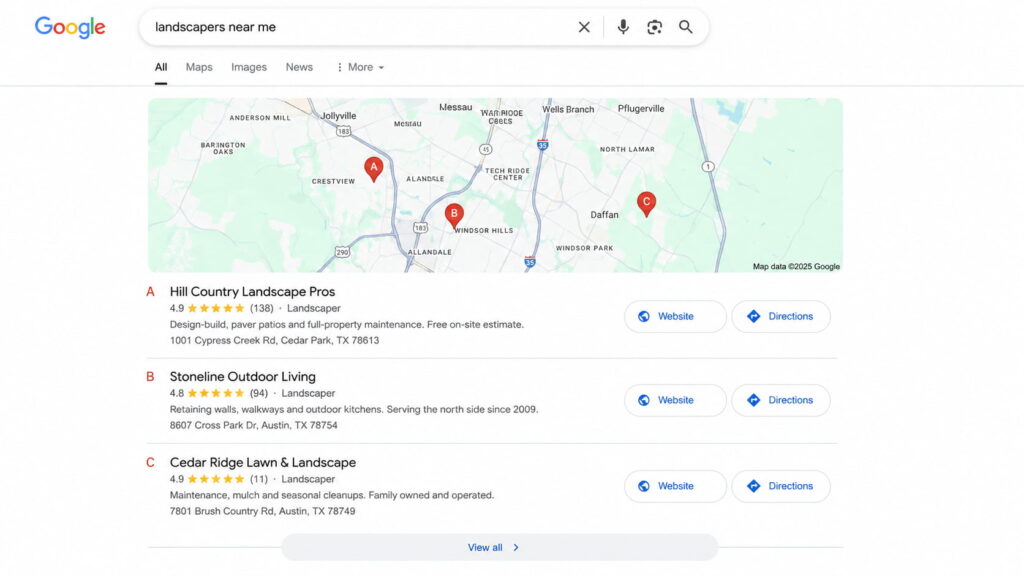This screenshot has width=1024, height=576.
Task: Open Hill Country Landscape Pros listing
Action: [252, 292]
